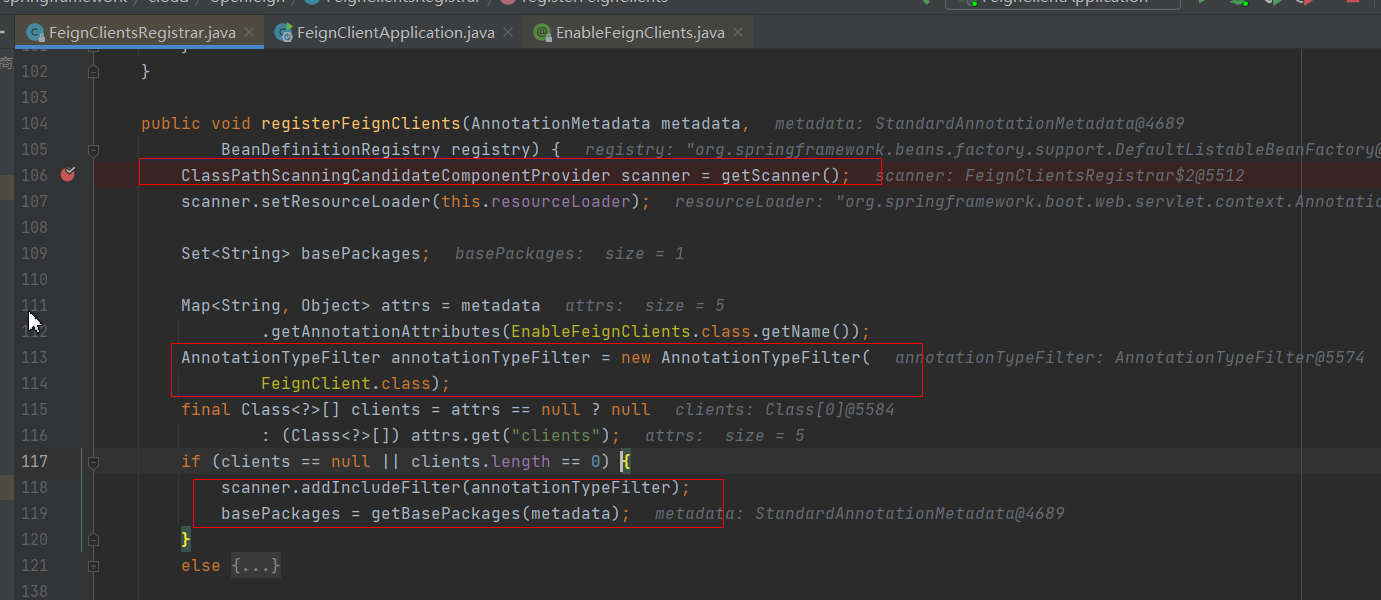1381x600 pixels.
Task: Remove the breakpoint on line 106
Action: [67, 175]
